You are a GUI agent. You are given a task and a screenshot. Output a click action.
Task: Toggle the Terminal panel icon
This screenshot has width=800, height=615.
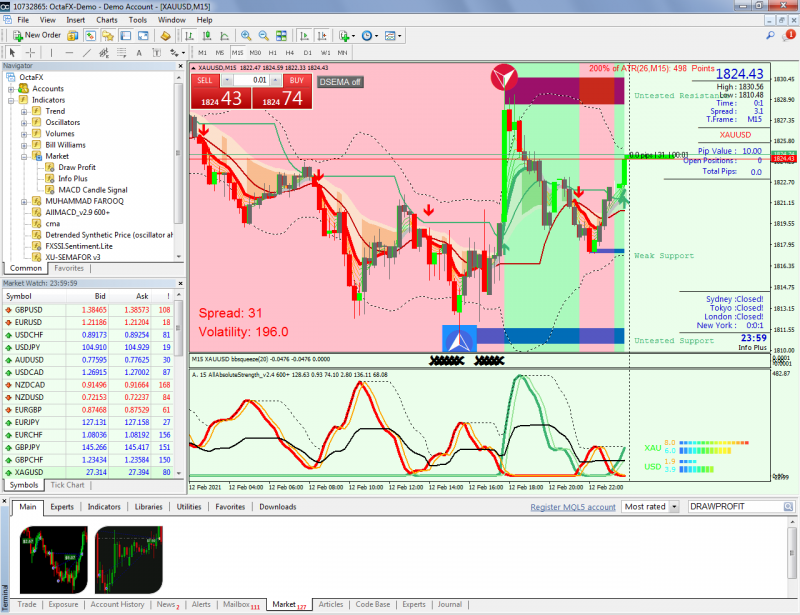click(126, 35)
